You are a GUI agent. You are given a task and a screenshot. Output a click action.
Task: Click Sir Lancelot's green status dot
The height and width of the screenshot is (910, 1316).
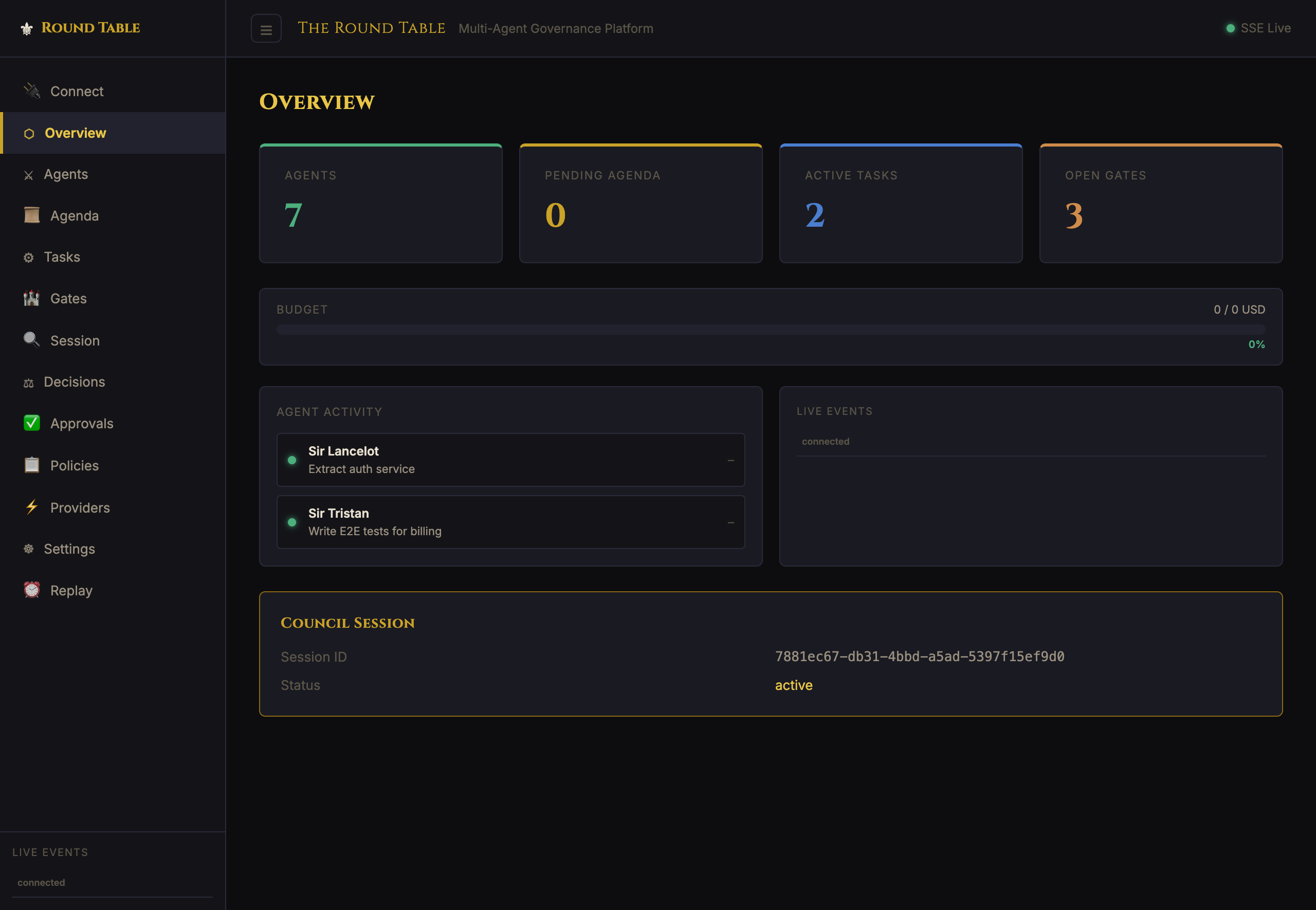tap(292, 460)
